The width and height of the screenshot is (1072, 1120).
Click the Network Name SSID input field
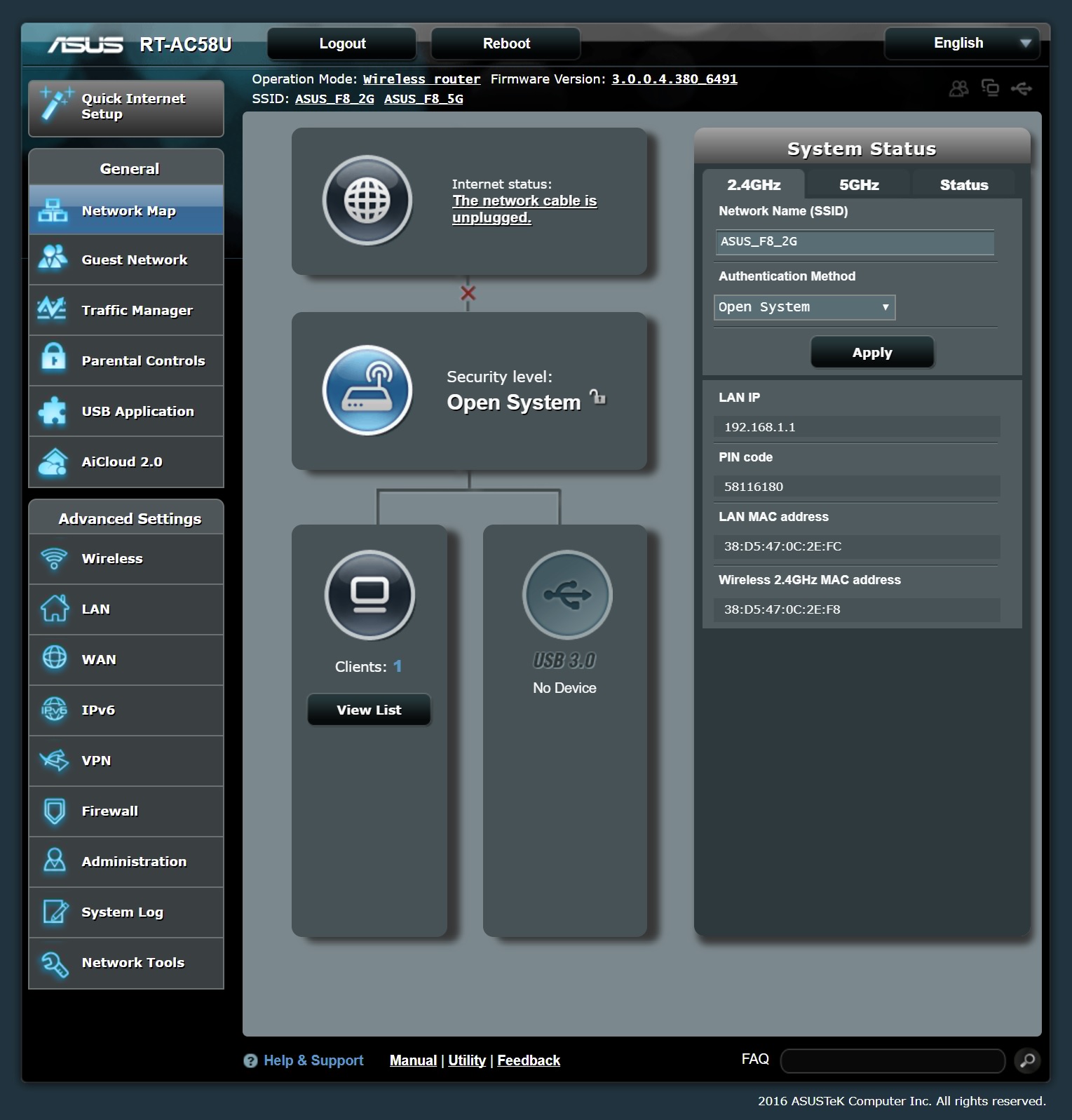(x=855, y=241)
